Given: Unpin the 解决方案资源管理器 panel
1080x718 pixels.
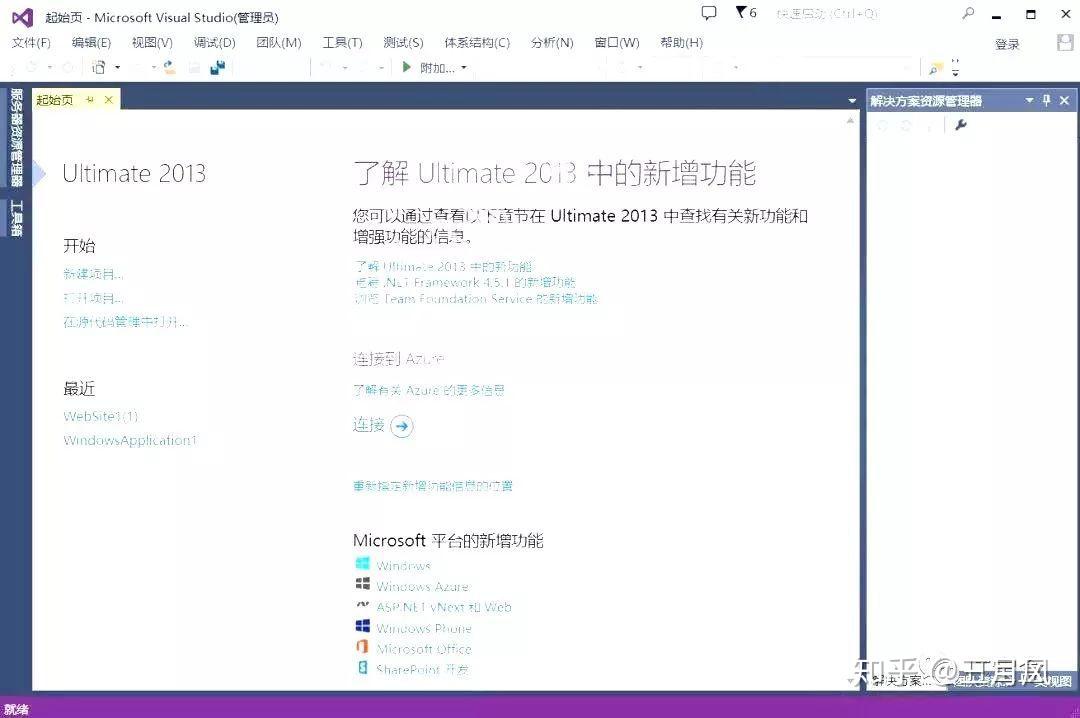Looking at the screenshot, I should click(x=1046, y=100).
